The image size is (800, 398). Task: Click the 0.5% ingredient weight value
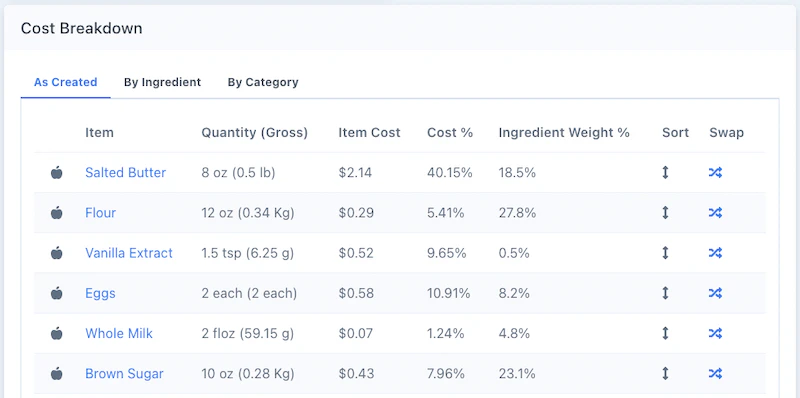514,253
